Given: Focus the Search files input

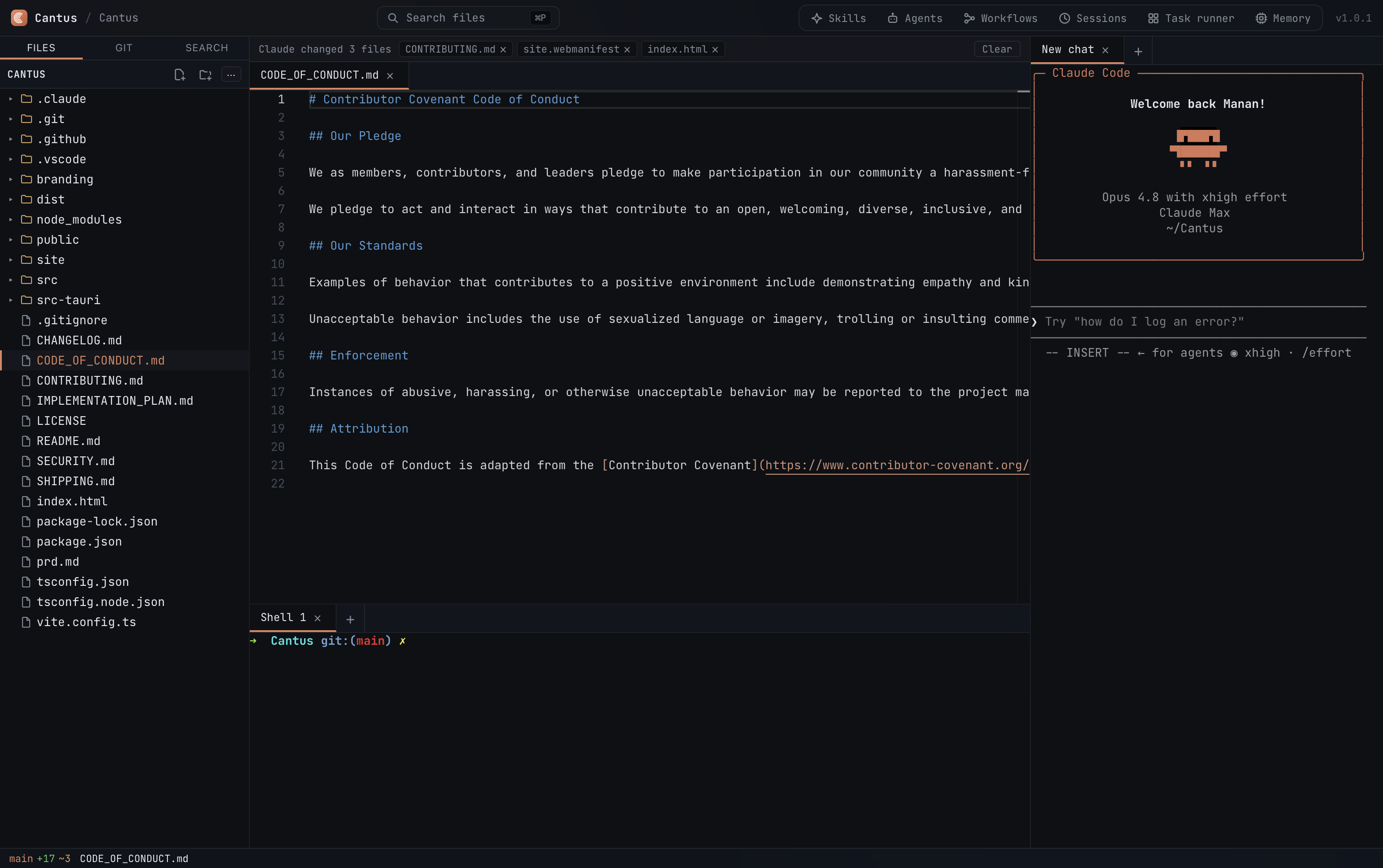Looking at the screenshot, I should tap(468, 18).
